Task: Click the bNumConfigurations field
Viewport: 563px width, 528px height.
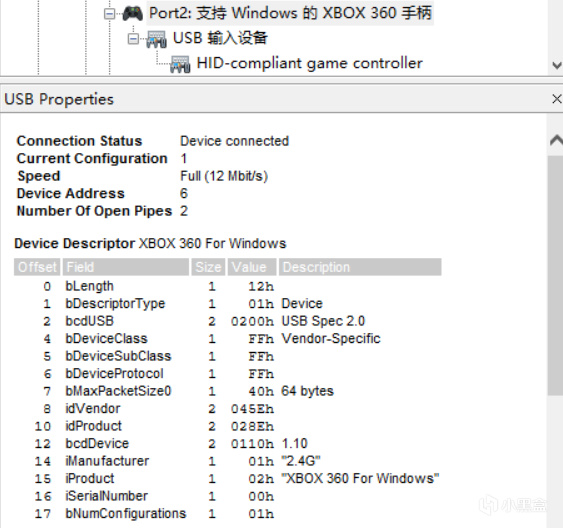Action: pos(126,514)
